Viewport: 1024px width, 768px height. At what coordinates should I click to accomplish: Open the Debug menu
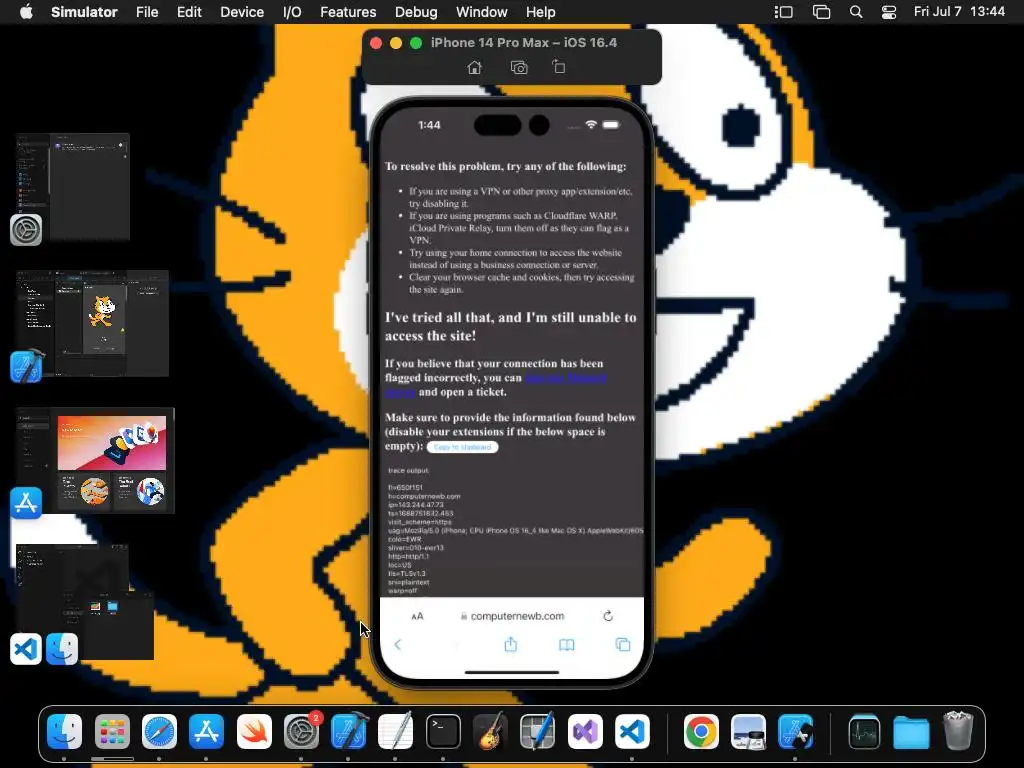click(416, 12)
